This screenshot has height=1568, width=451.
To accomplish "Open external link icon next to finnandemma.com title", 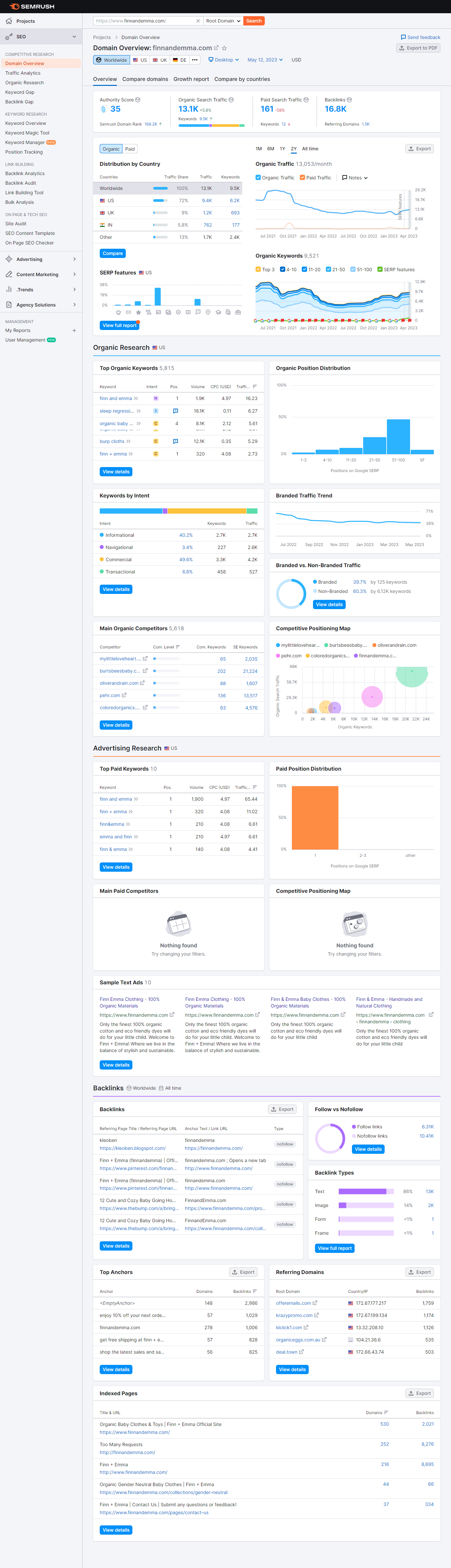I will 216,48.
